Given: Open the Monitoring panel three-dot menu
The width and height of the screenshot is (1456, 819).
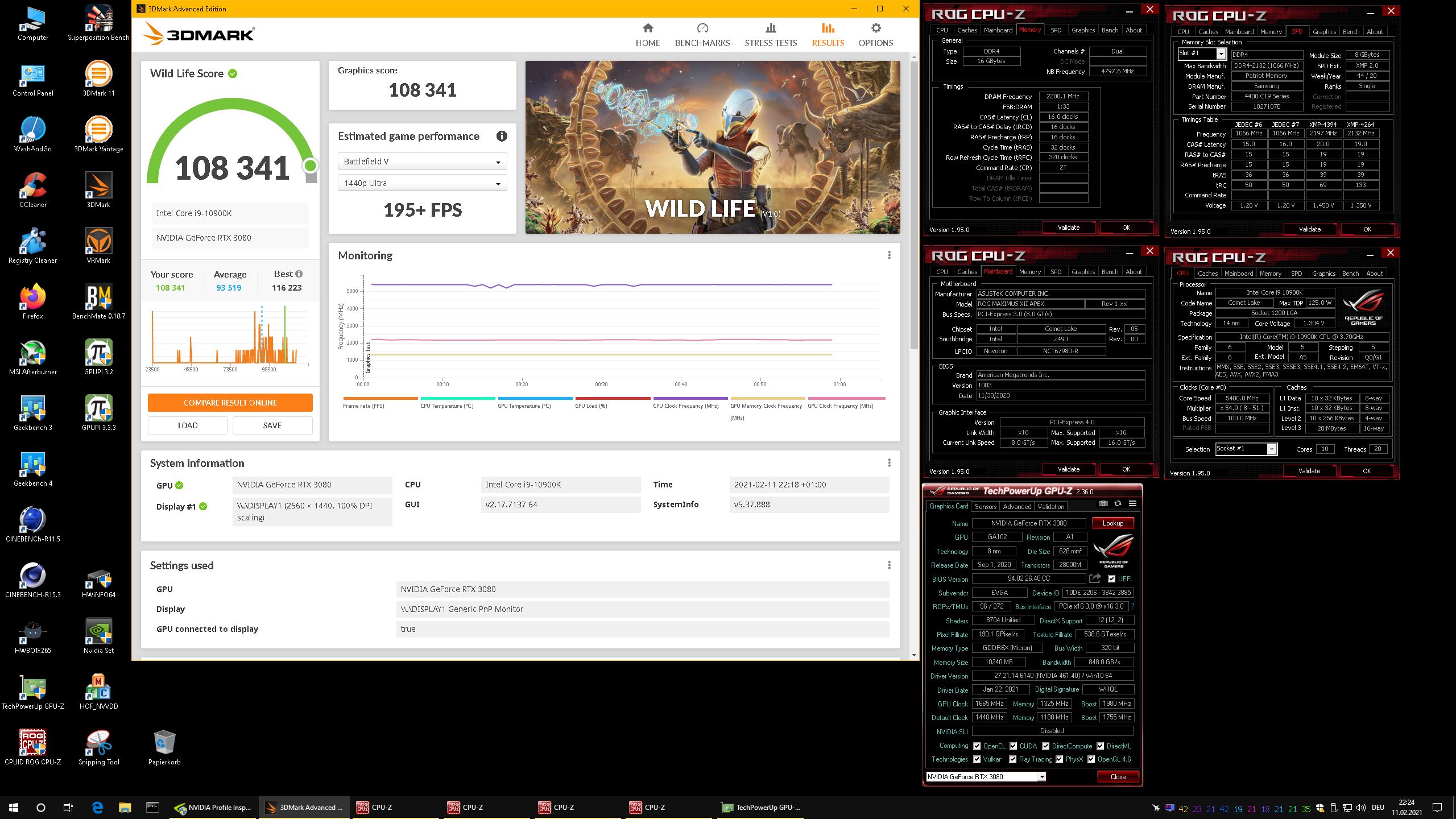Looking at the screenshot, I should tap(890, 255).
